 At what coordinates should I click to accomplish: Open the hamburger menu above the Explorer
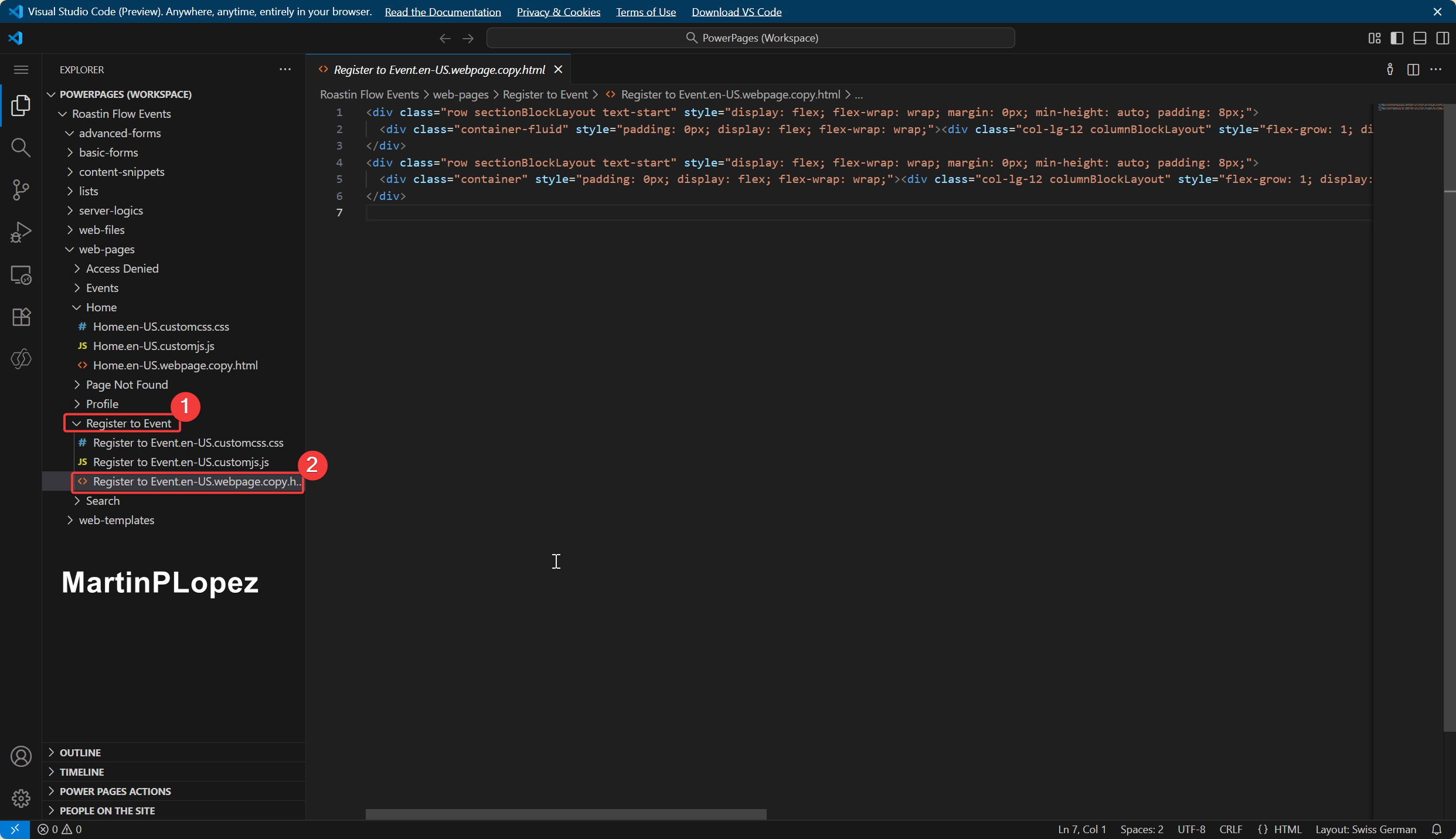pos(21,69)
